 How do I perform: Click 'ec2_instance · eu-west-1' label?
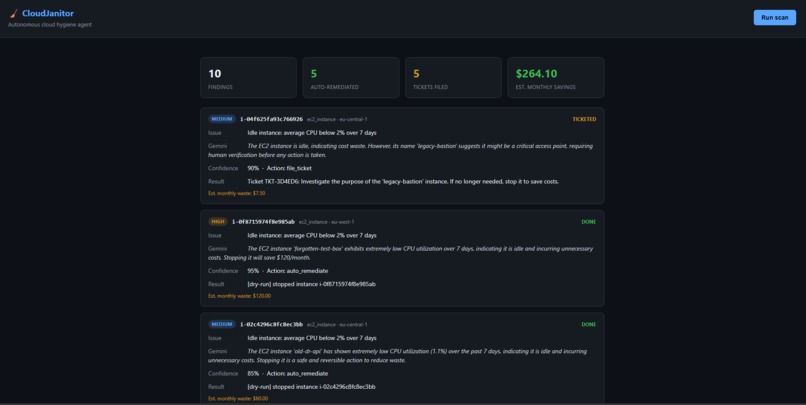tap(326, 222)
